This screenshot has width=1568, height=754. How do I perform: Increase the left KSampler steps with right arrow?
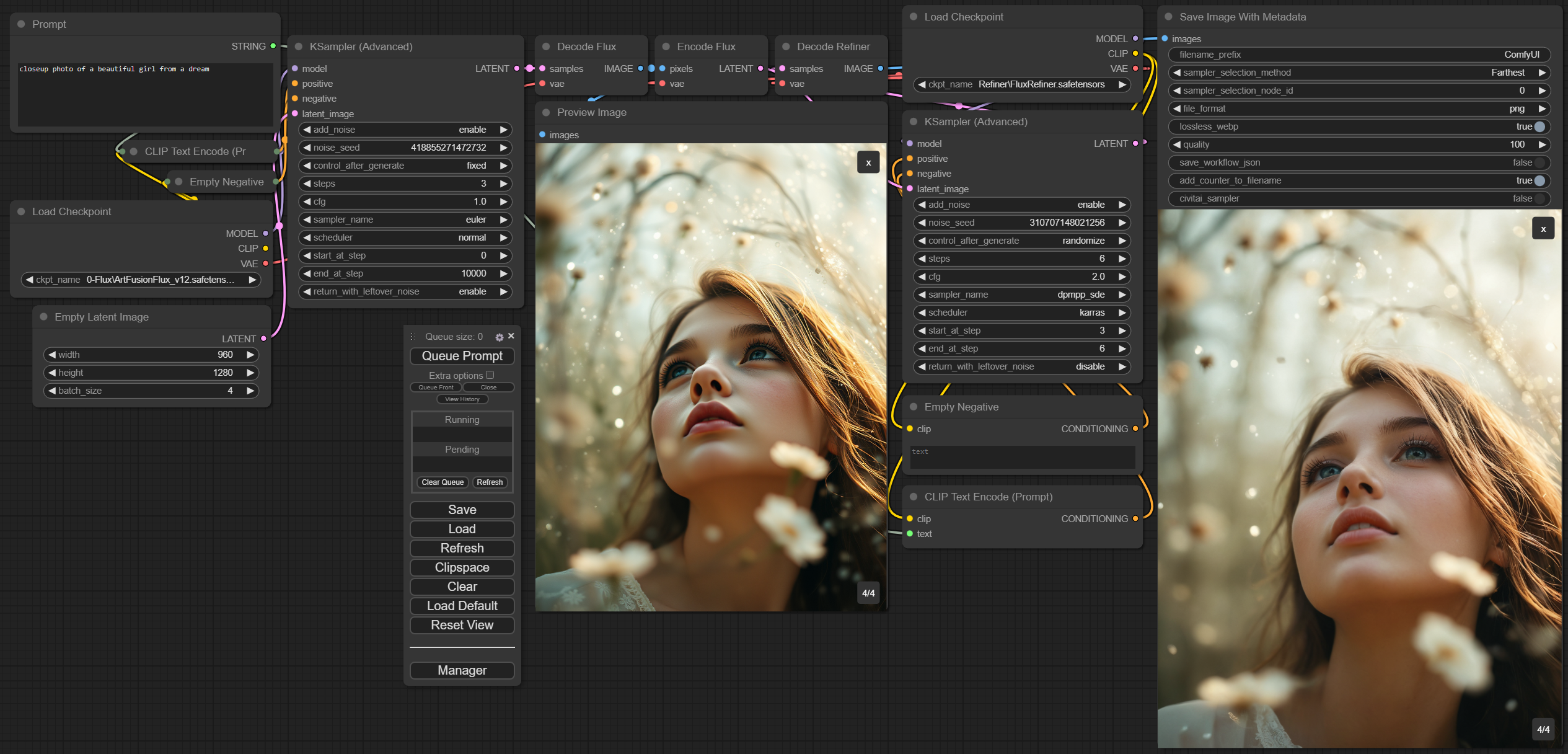(x=504, y=184)
